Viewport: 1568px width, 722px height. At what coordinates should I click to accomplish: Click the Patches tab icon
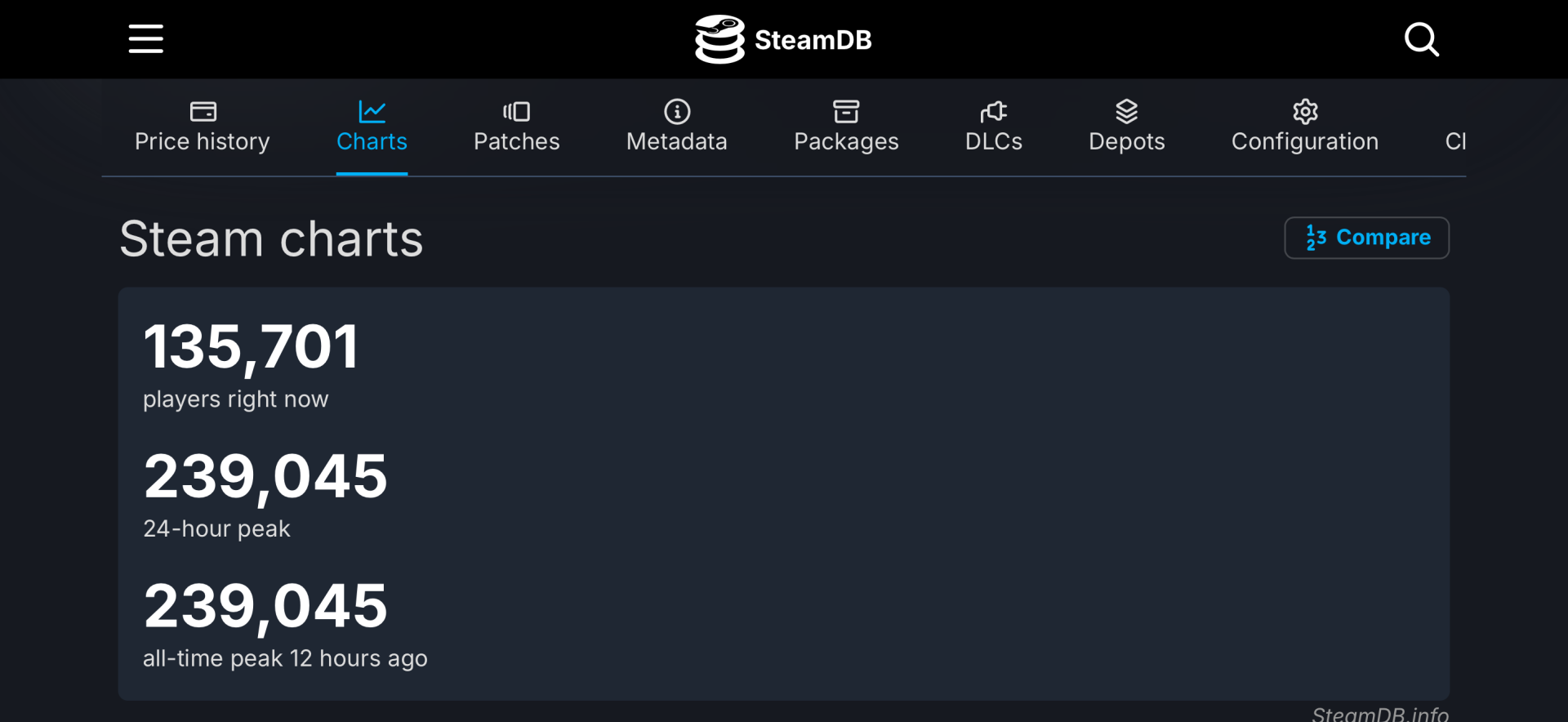tap(517, 111)
